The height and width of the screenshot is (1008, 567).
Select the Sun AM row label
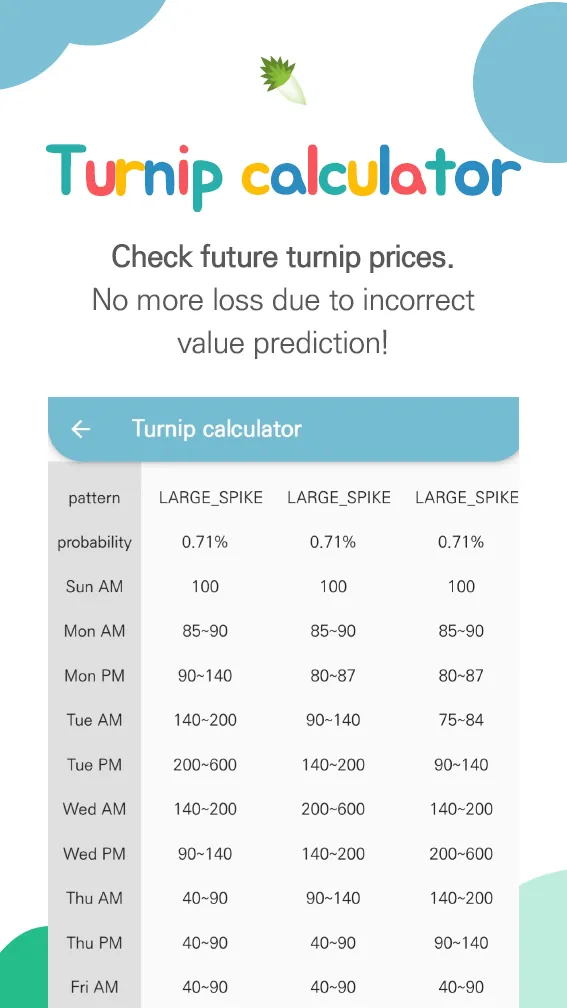pos(94,587)
